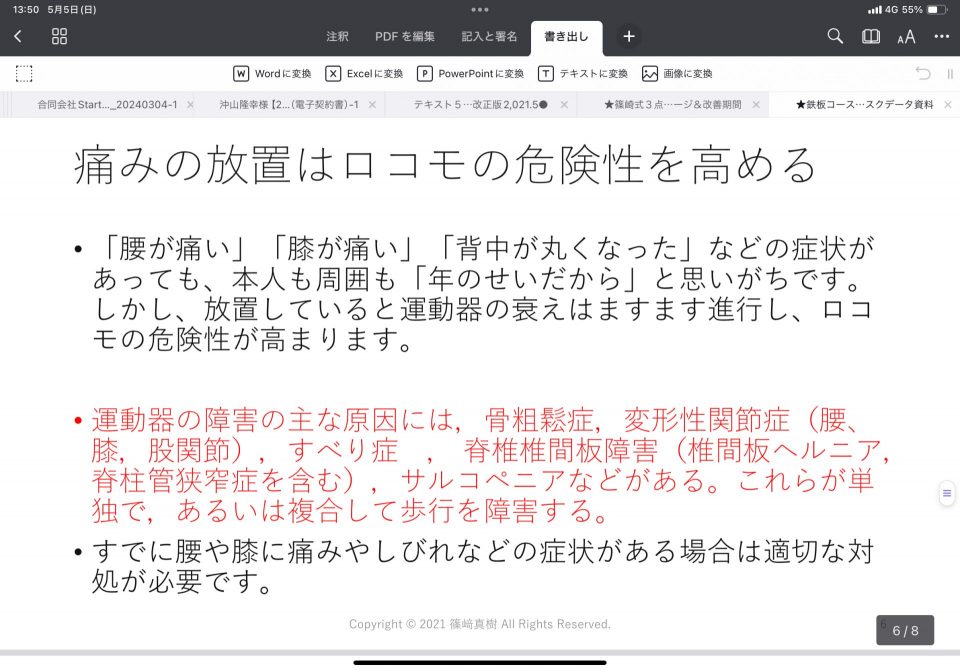Open text size AA settings
The height and width of the screenshot is (671, 960).
tap(906, 37)
